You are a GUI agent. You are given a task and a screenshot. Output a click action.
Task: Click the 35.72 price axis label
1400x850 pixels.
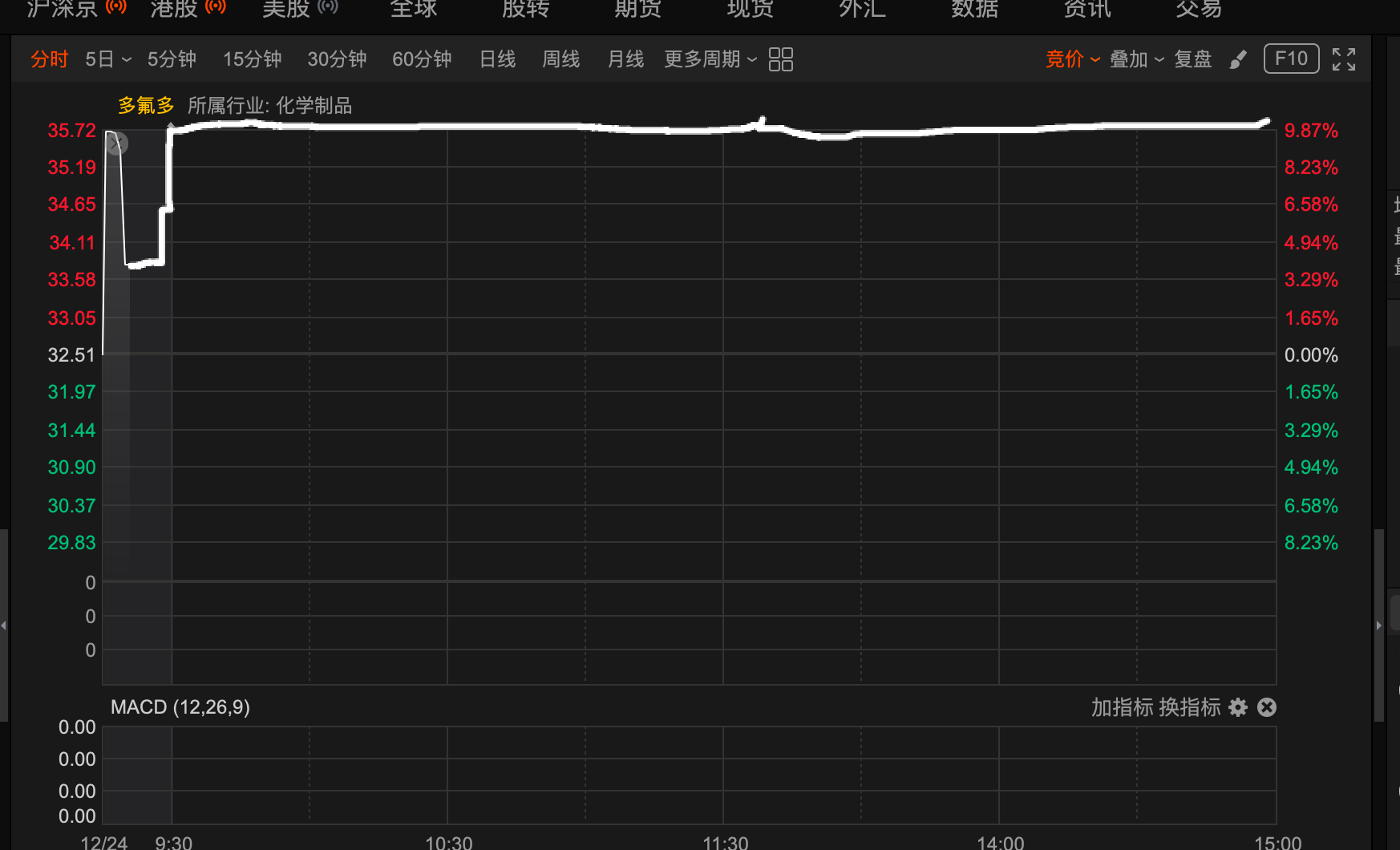tap(71, 131)
